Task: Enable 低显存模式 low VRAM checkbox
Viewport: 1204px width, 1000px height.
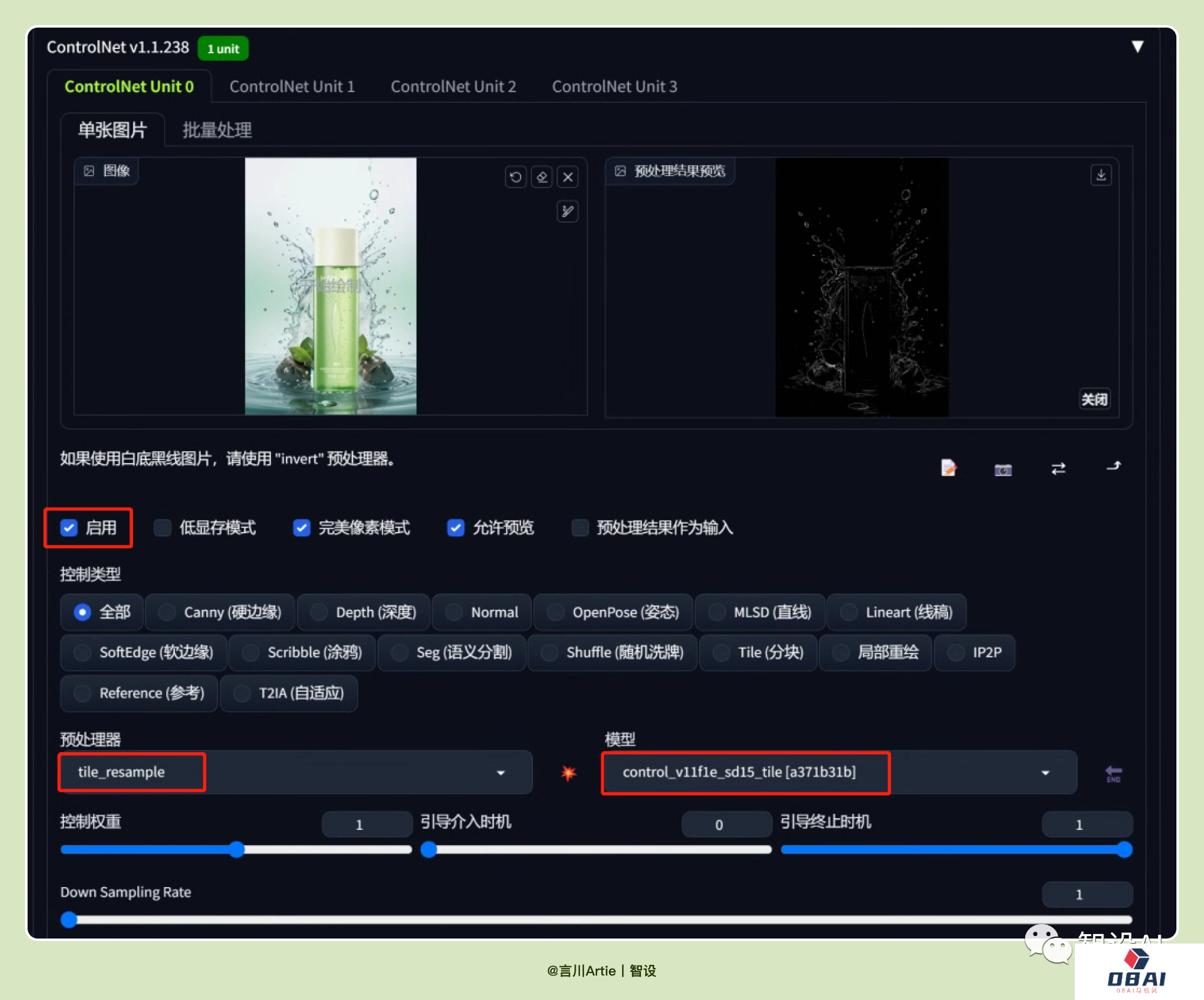Action: pos(163,528)
